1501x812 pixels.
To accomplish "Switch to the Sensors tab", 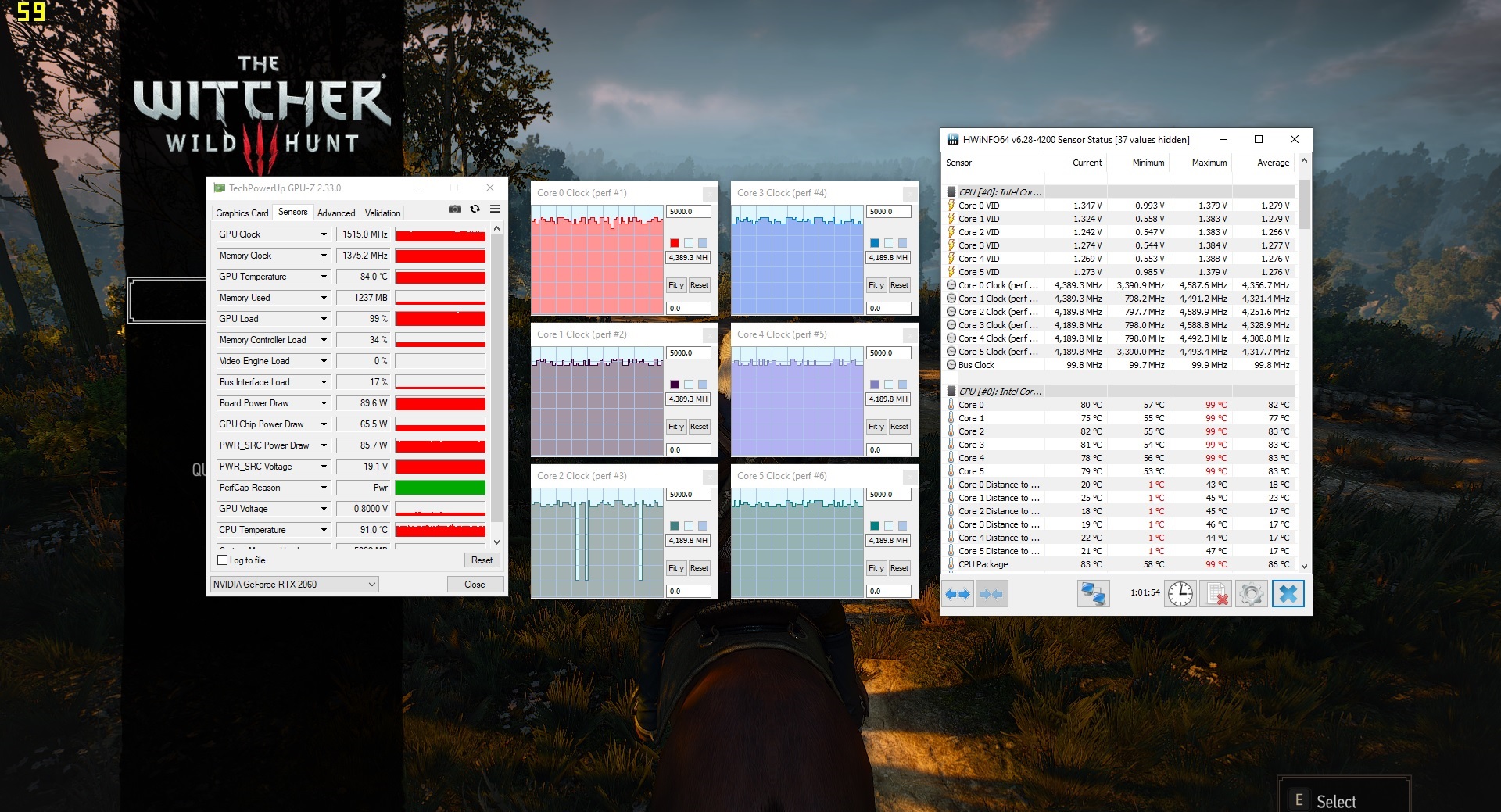I will pyautogui.click(x=292, y=212).
